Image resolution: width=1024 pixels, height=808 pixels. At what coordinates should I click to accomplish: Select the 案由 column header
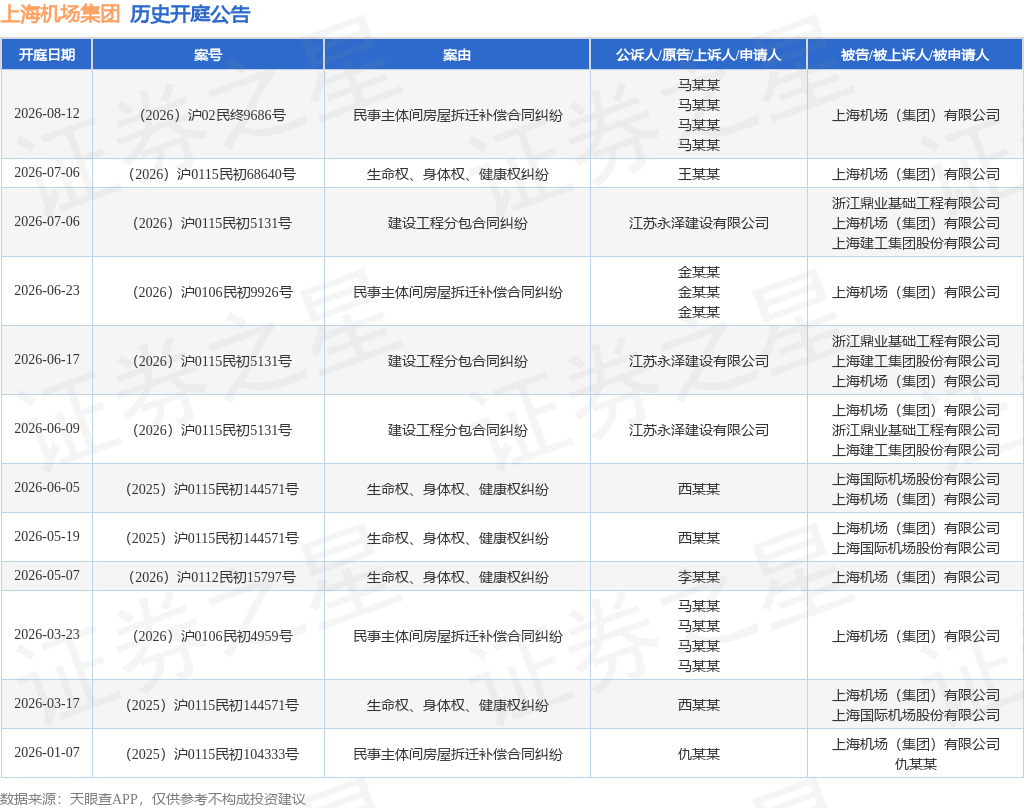pos(456,55)
